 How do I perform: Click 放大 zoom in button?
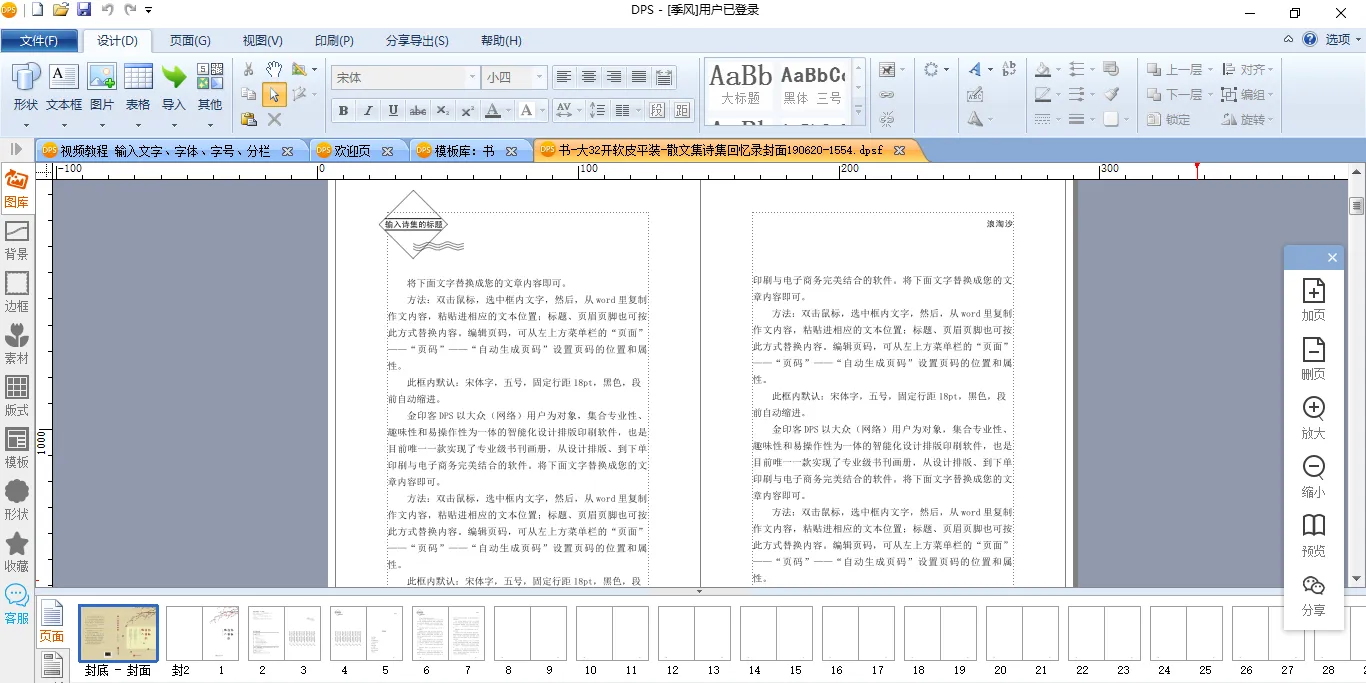[x=1313, y=418]
